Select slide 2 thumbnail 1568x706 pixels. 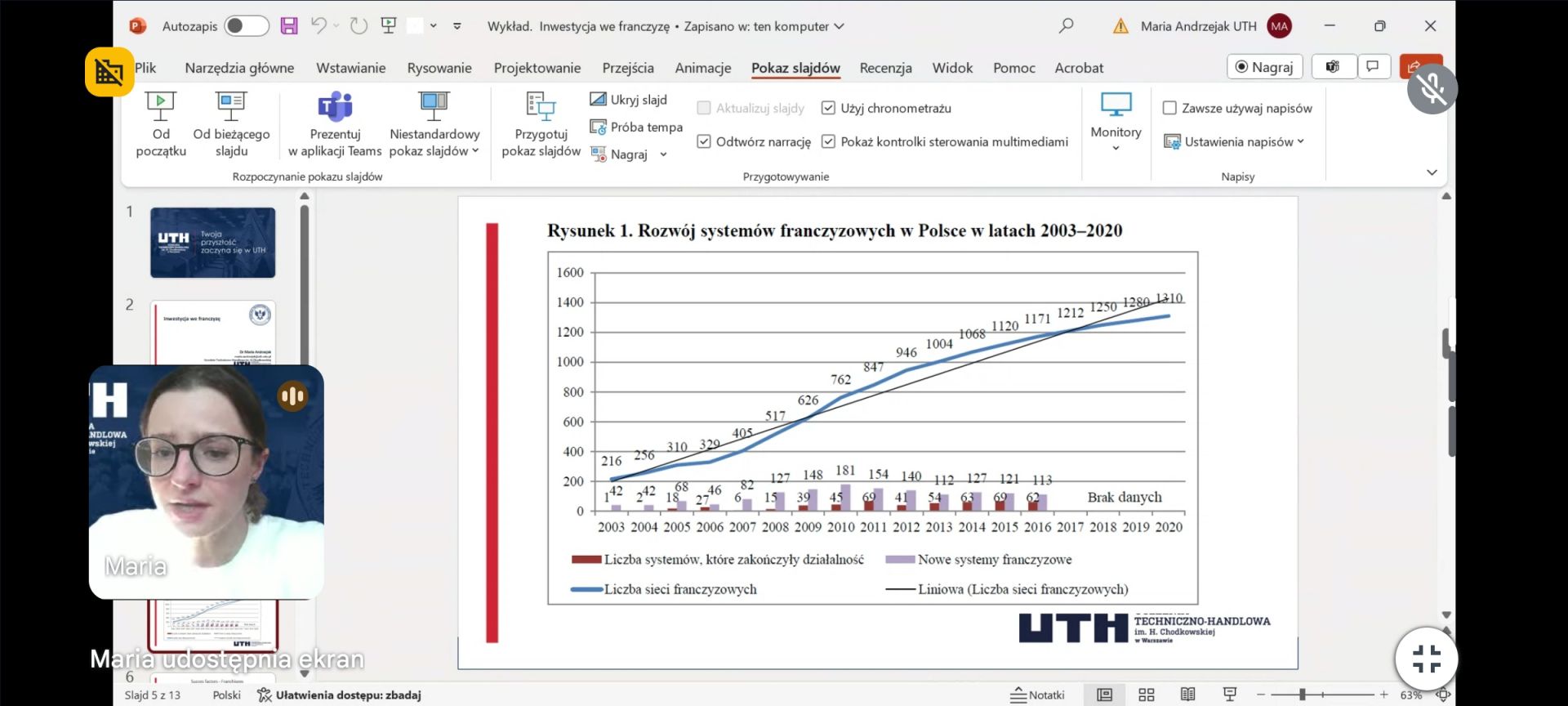tap(212, 333)
